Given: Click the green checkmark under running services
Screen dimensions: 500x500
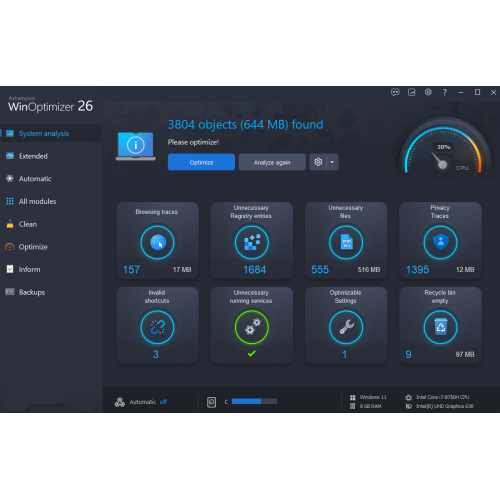Looking at the screenshot, I should [x=252, y=353].
